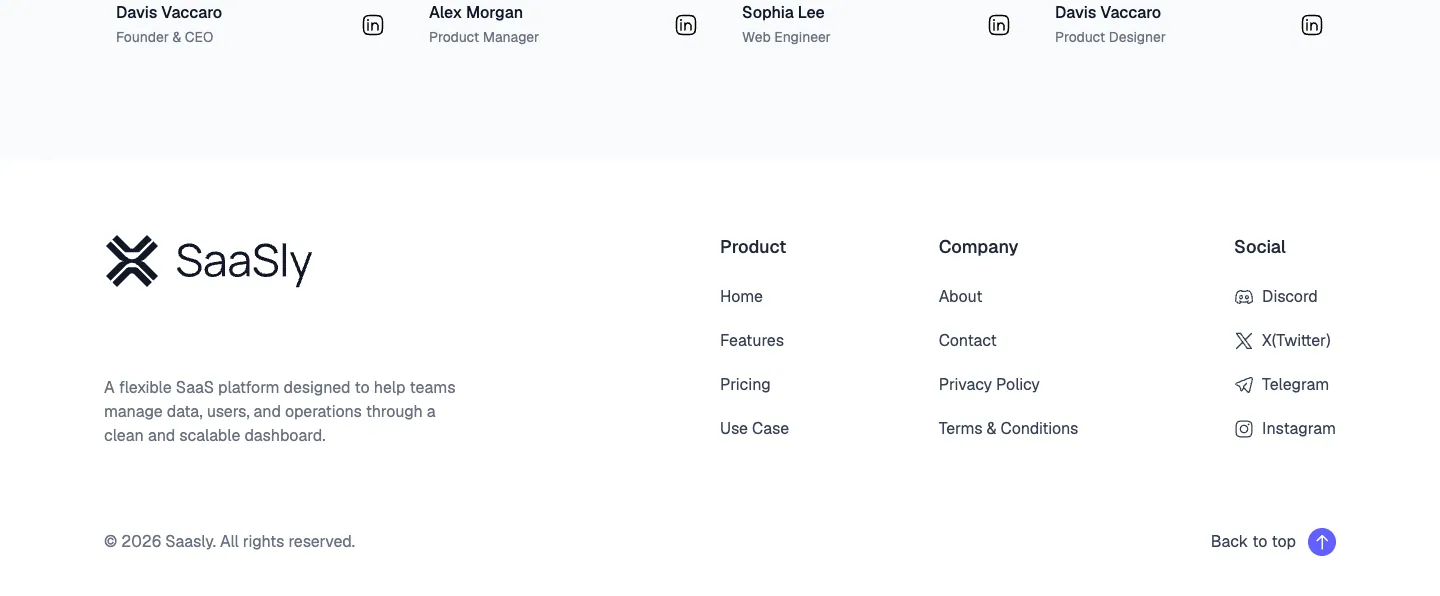This screenshot has width=1440, height=596.
Task: Click the Back to top text
Action: (x=1253, y=542)
